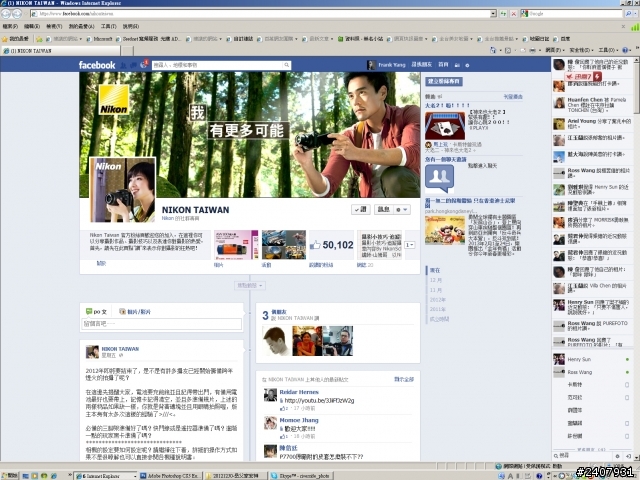Open the IE Tools (工具) command bar dropdown
This screenshot has width=640, height=480.
coord(609,50)
